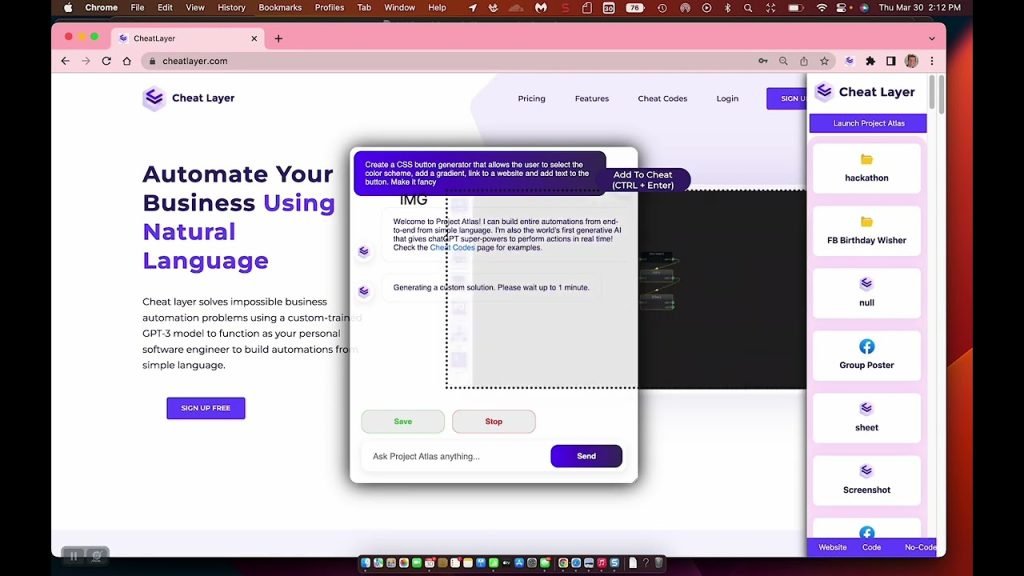Open the Apple menu

click(x=69, y=8)
